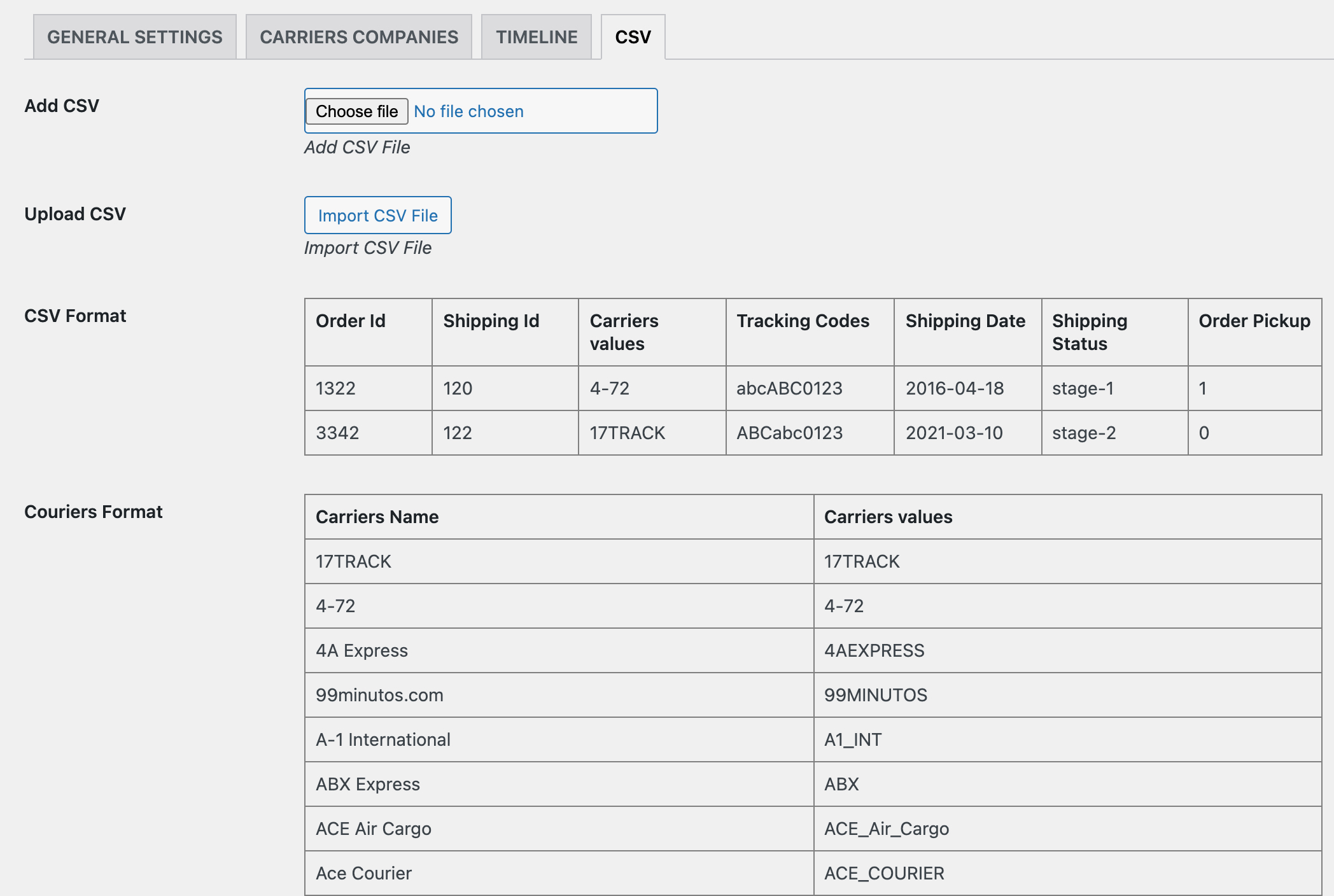Select the Order Id column header
This screenshot has width=1334, height=896.
(x=350, y=321)
